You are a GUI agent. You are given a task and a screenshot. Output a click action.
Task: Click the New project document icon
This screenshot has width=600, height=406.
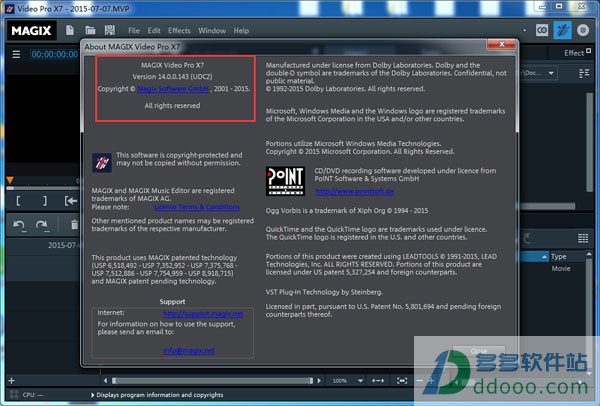coord(70,30)
